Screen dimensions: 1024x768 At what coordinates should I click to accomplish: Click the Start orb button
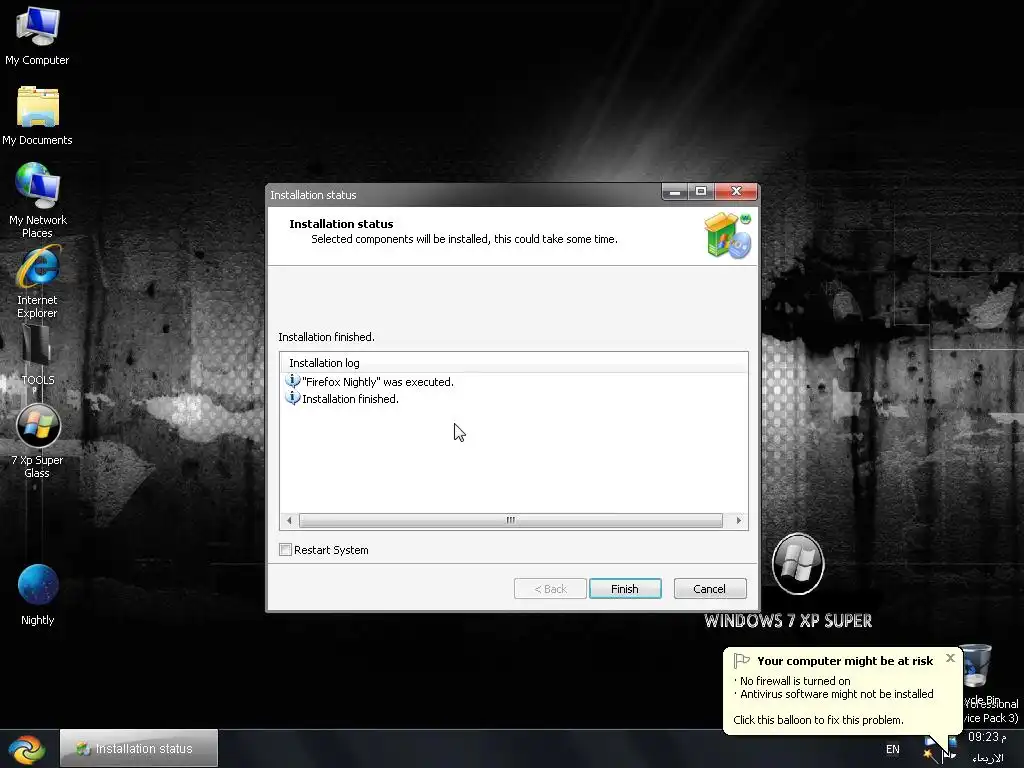[27, 749]
